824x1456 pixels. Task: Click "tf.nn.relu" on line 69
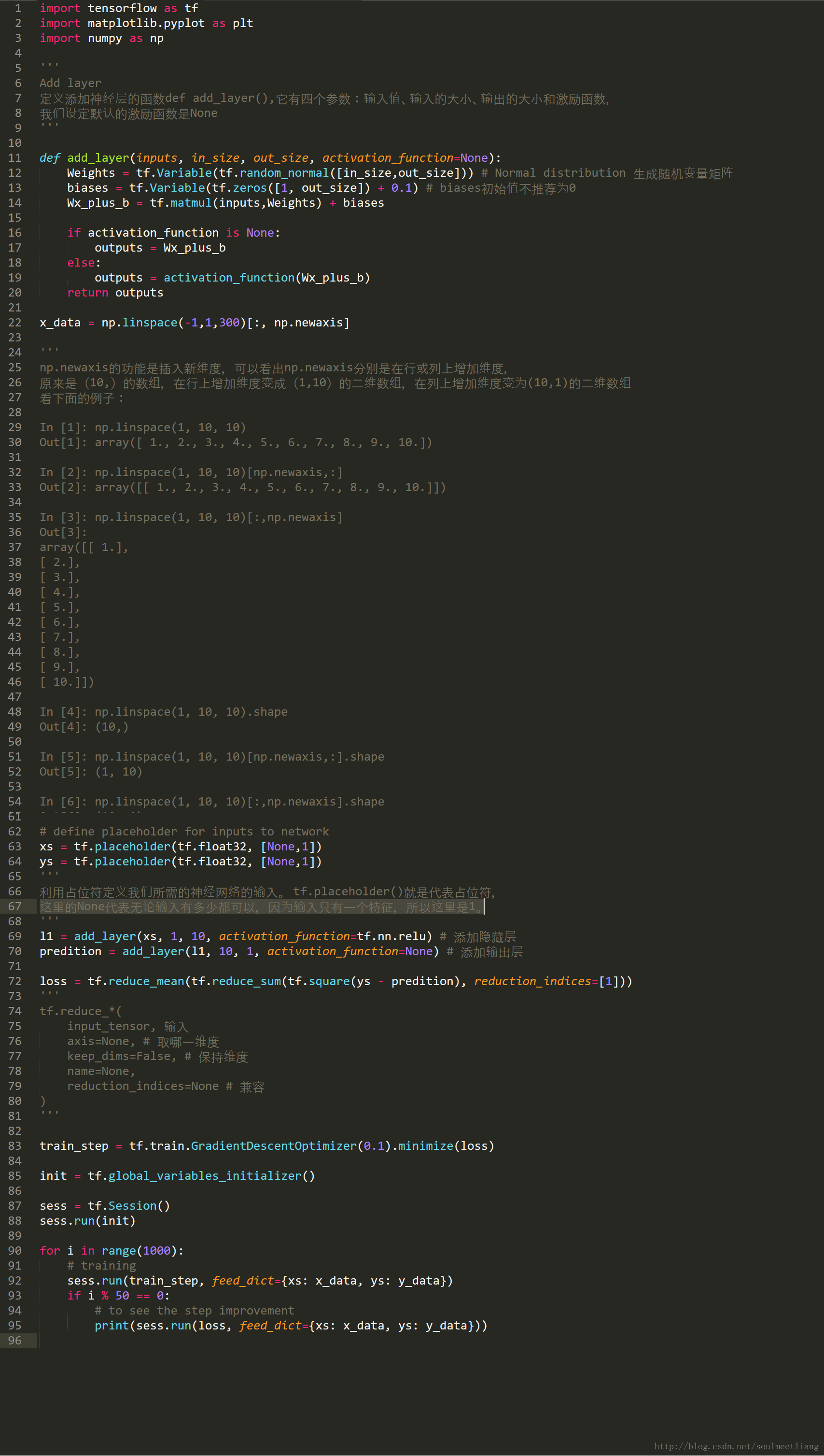click(391, 937)
